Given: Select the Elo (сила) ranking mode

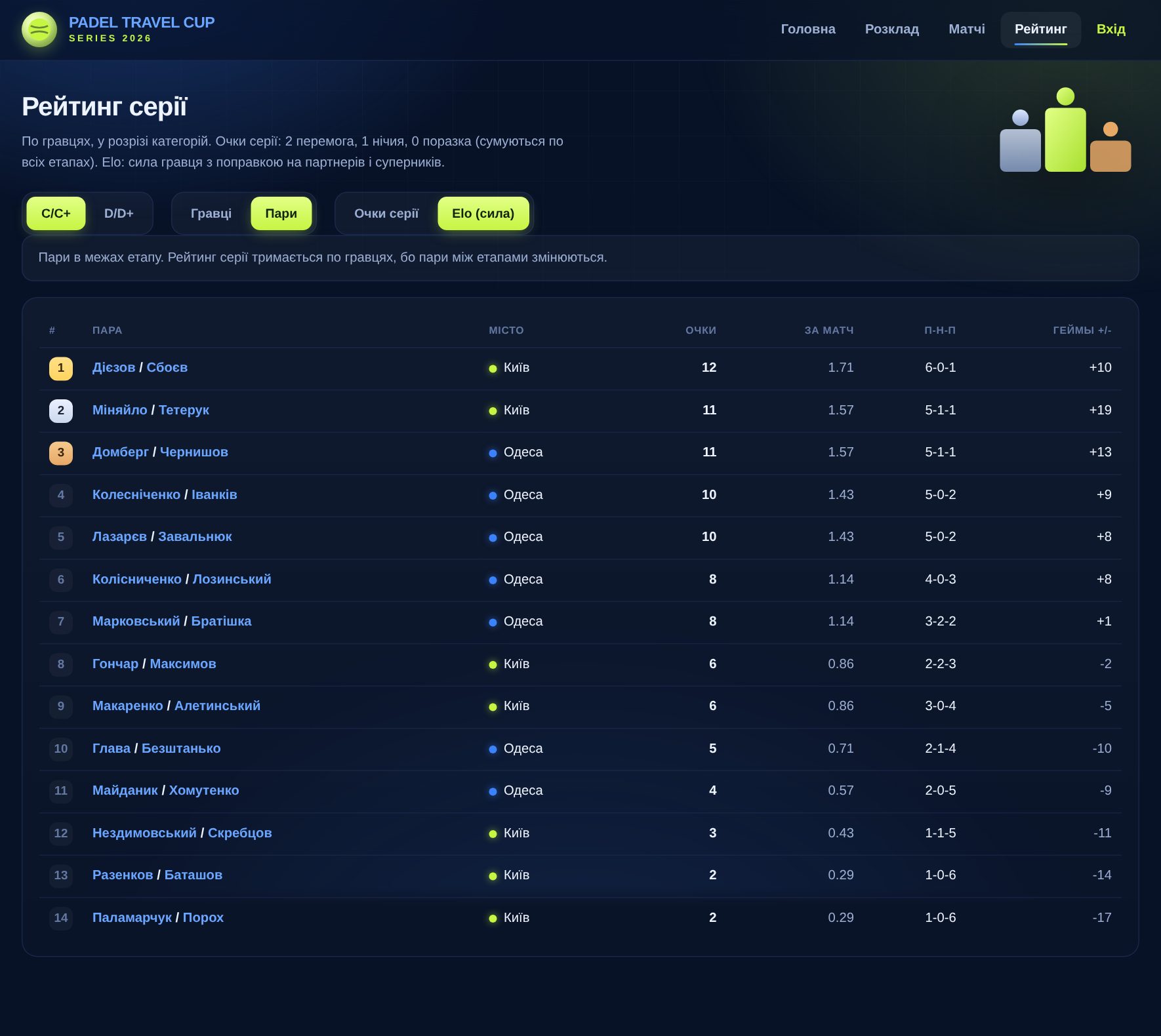Looking at the screenshot, I should [x=483, y=214].
